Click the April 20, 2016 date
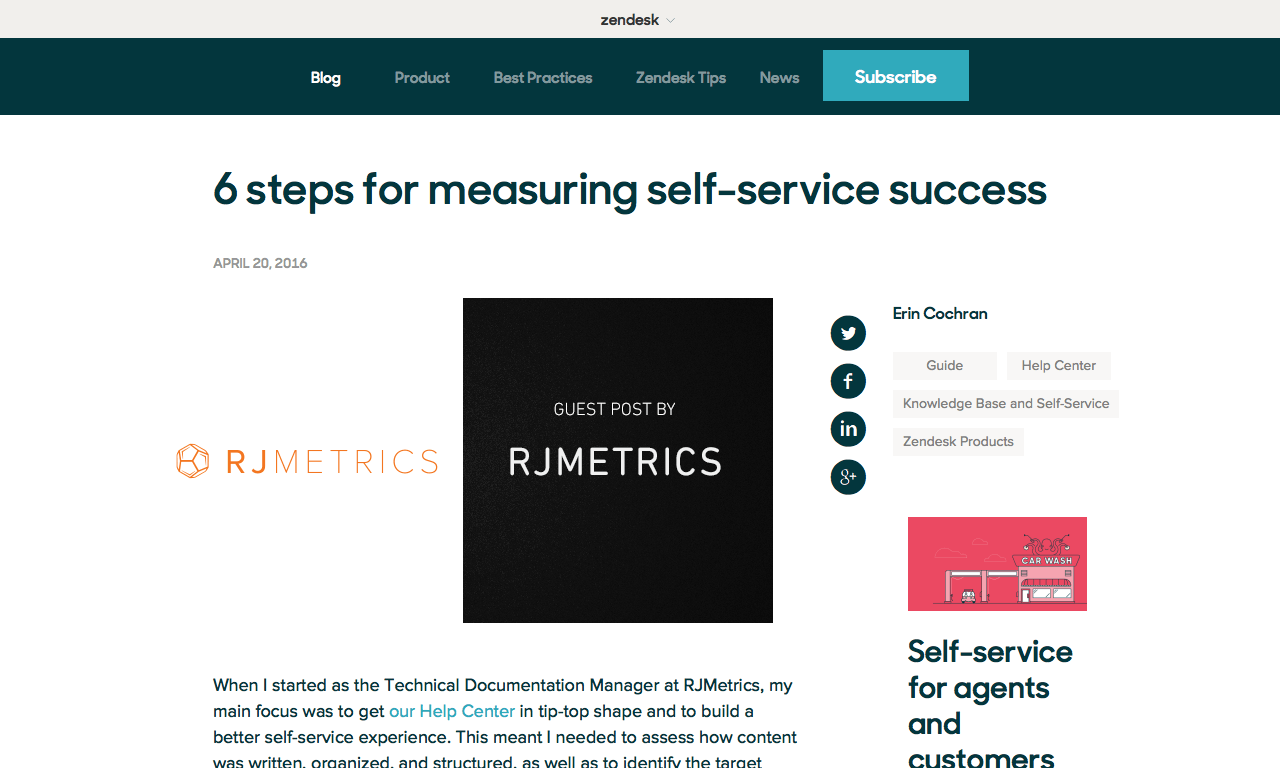Viewport: 1280px width, 768px height. click(260, 263)
